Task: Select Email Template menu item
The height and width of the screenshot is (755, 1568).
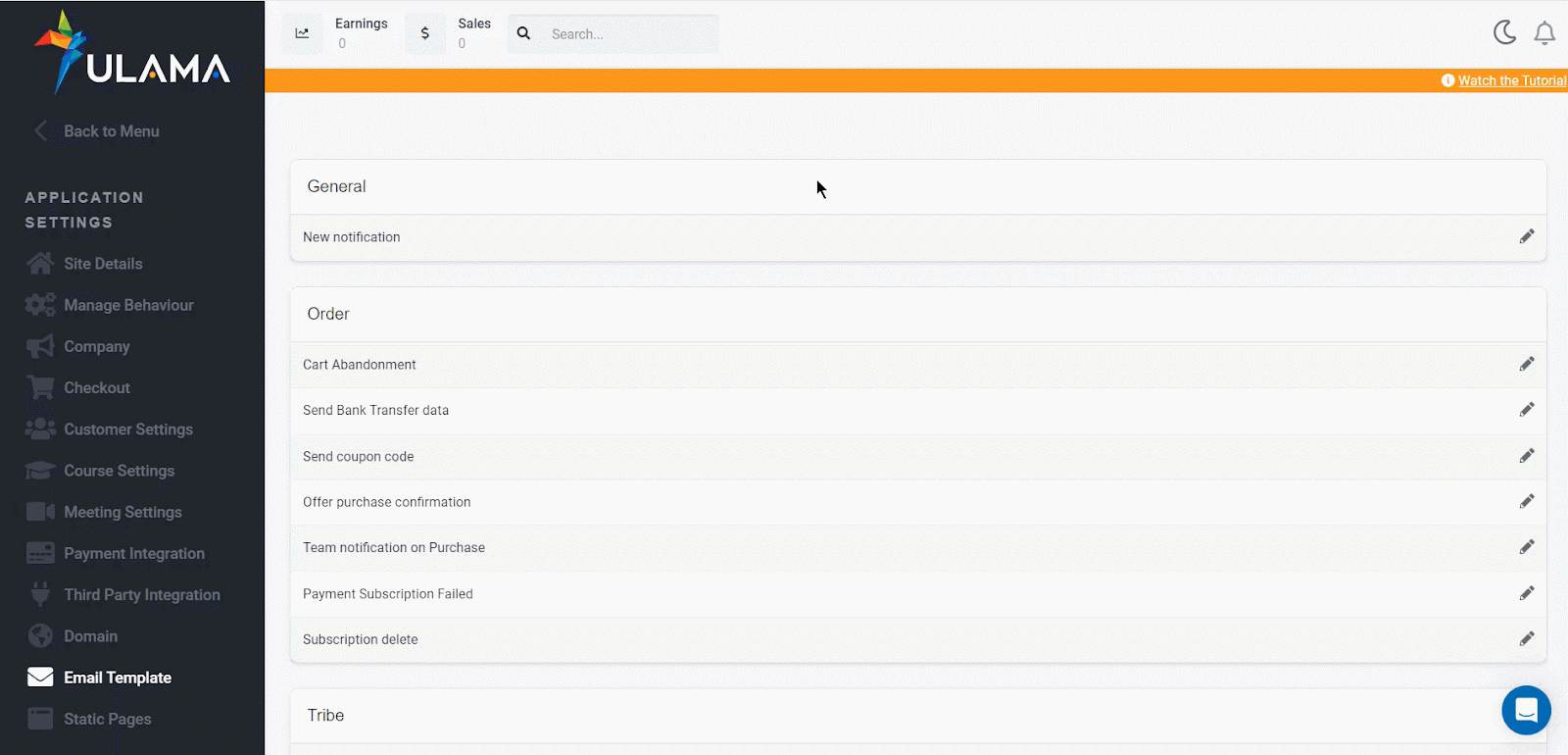Action: pos(118,678)
